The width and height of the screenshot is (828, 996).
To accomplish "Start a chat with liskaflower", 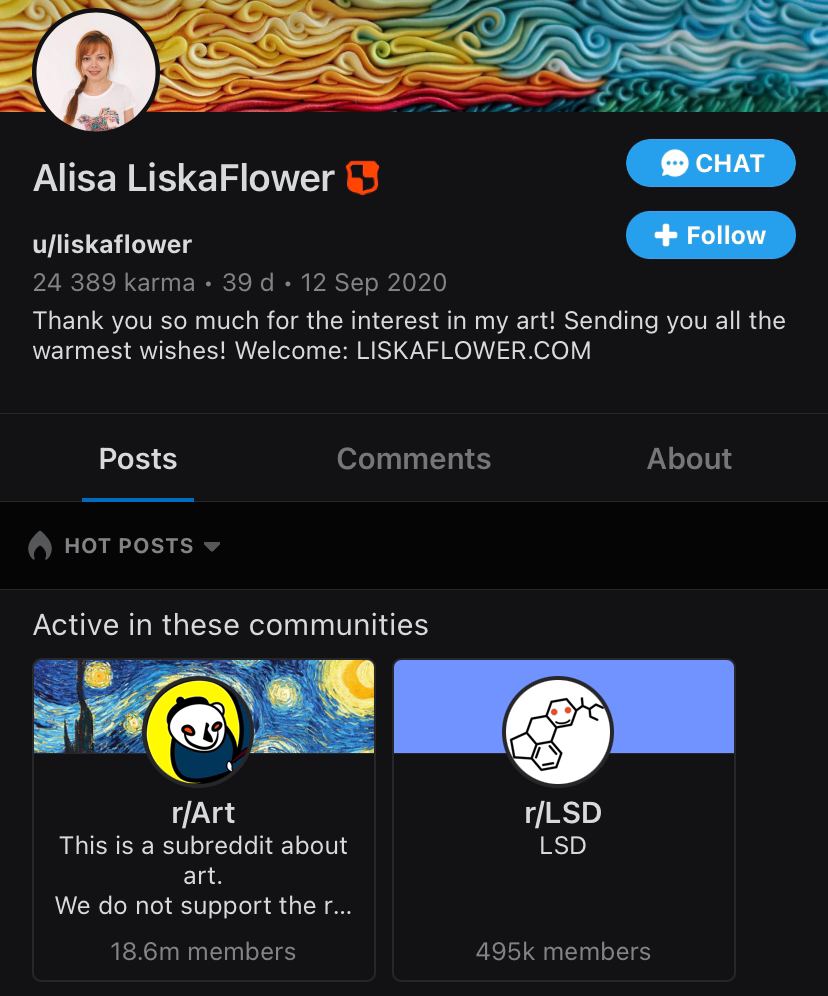I will (x=711, y=163).
